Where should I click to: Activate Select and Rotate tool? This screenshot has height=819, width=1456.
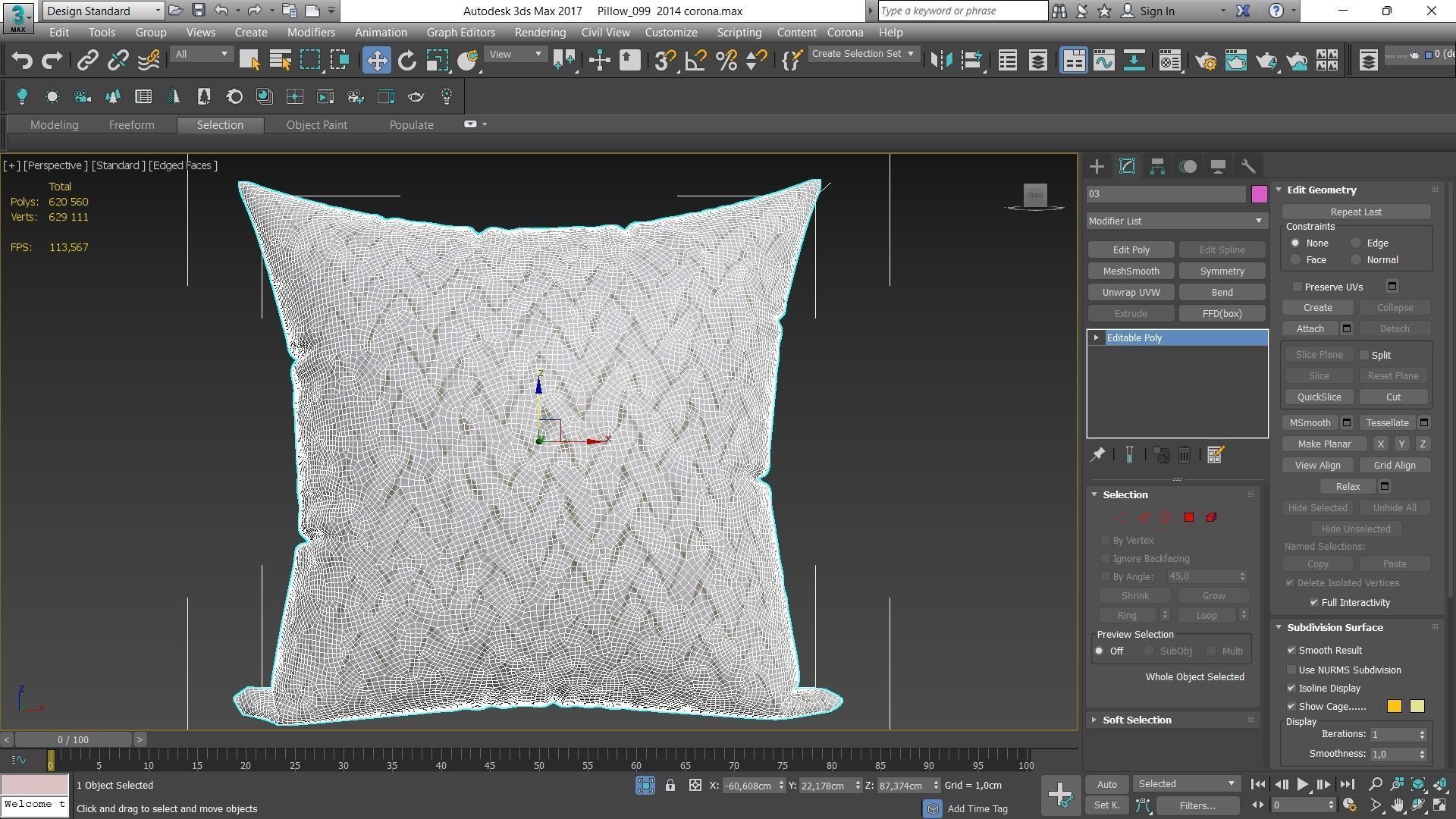407,61
